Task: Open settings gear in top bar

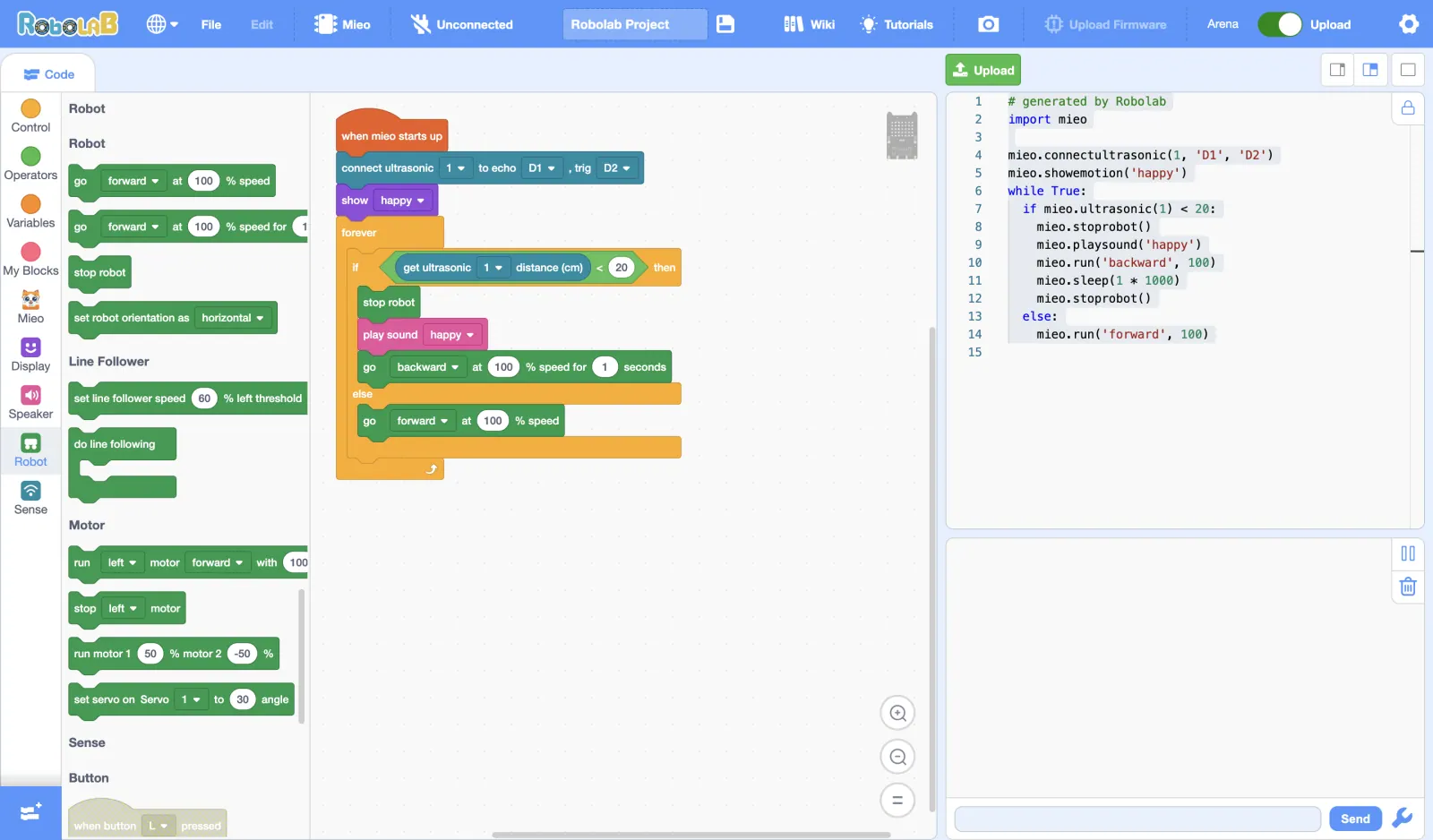Action: [x=1409, y=24]
